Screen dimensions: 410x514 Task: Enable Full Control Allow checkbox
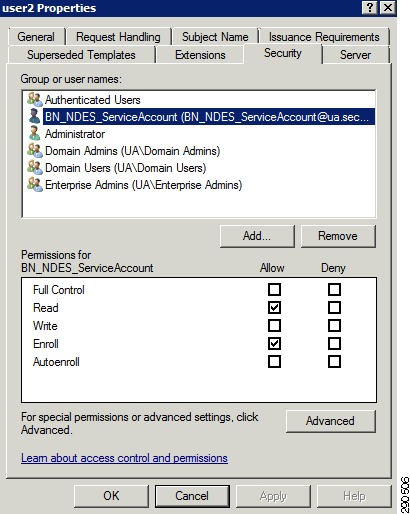tap(274, 290)
